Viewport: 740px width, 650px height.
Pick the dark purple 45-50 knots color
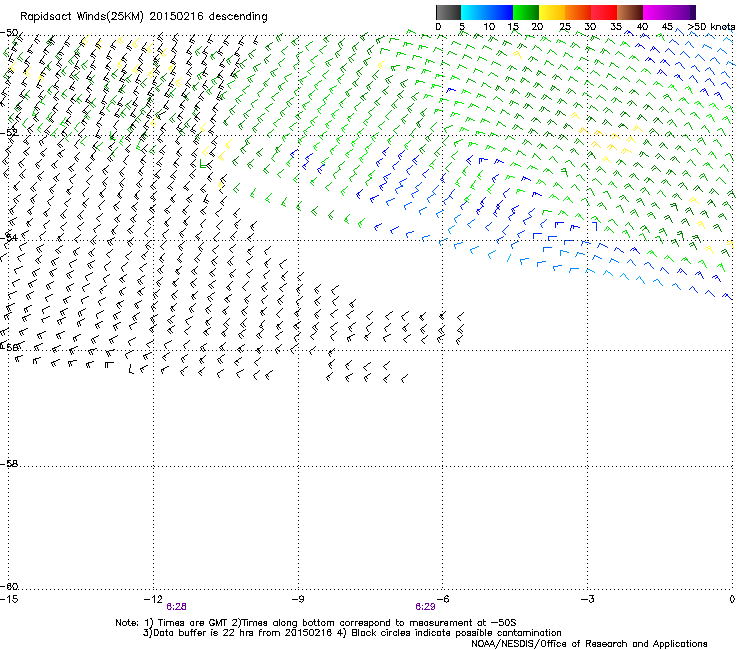(682, 12)
